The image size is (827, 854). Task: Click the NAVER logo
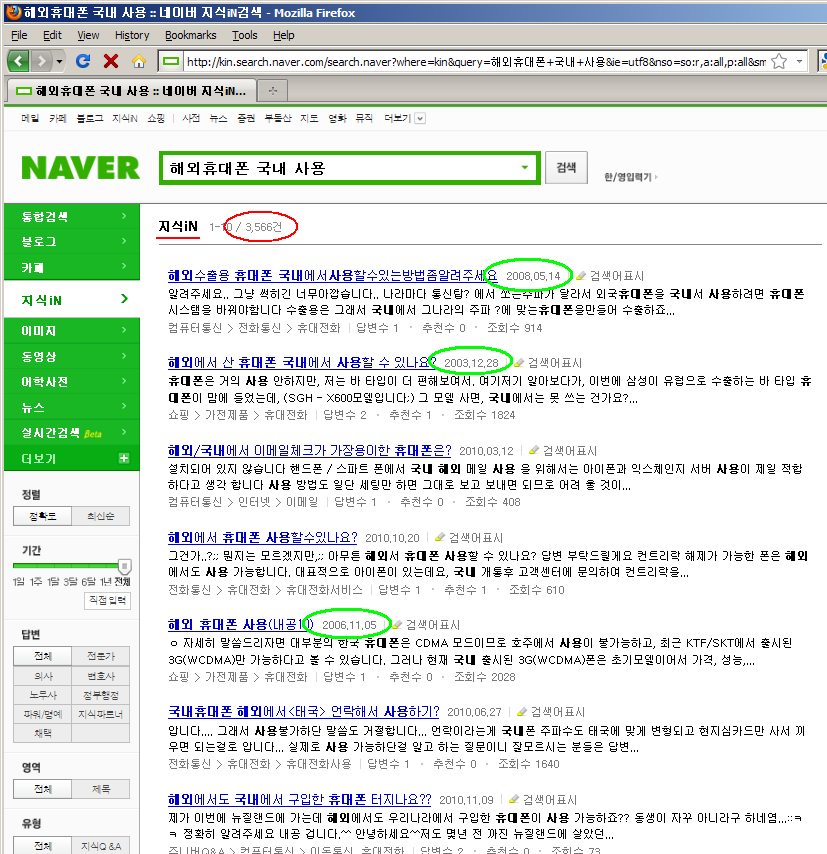point(81,168)
